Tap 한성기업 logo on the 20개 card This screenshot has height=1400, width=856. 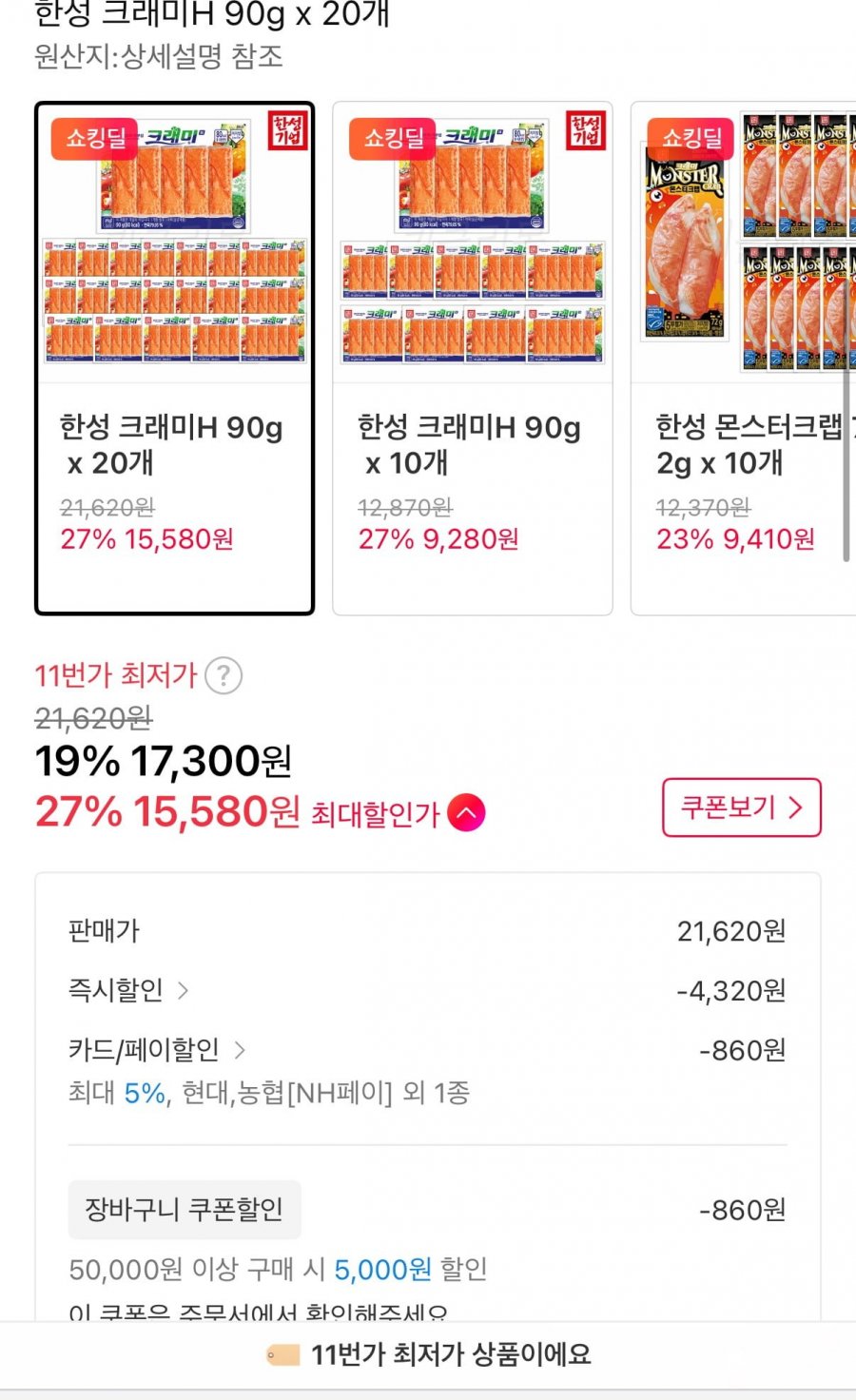click(x=287, y=131)
